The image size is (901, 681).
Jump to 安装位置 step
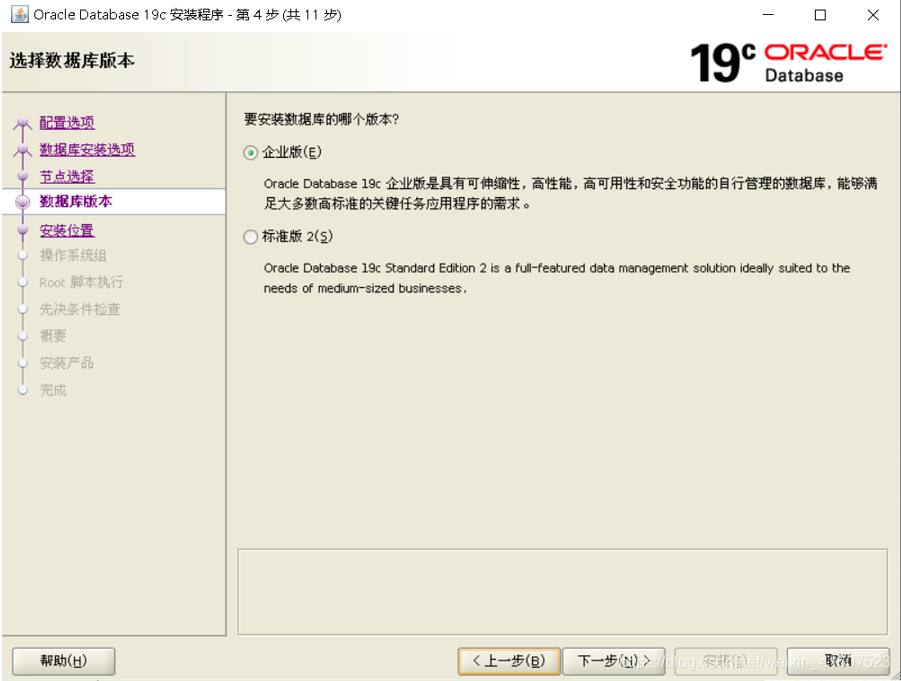click(67, 230)
